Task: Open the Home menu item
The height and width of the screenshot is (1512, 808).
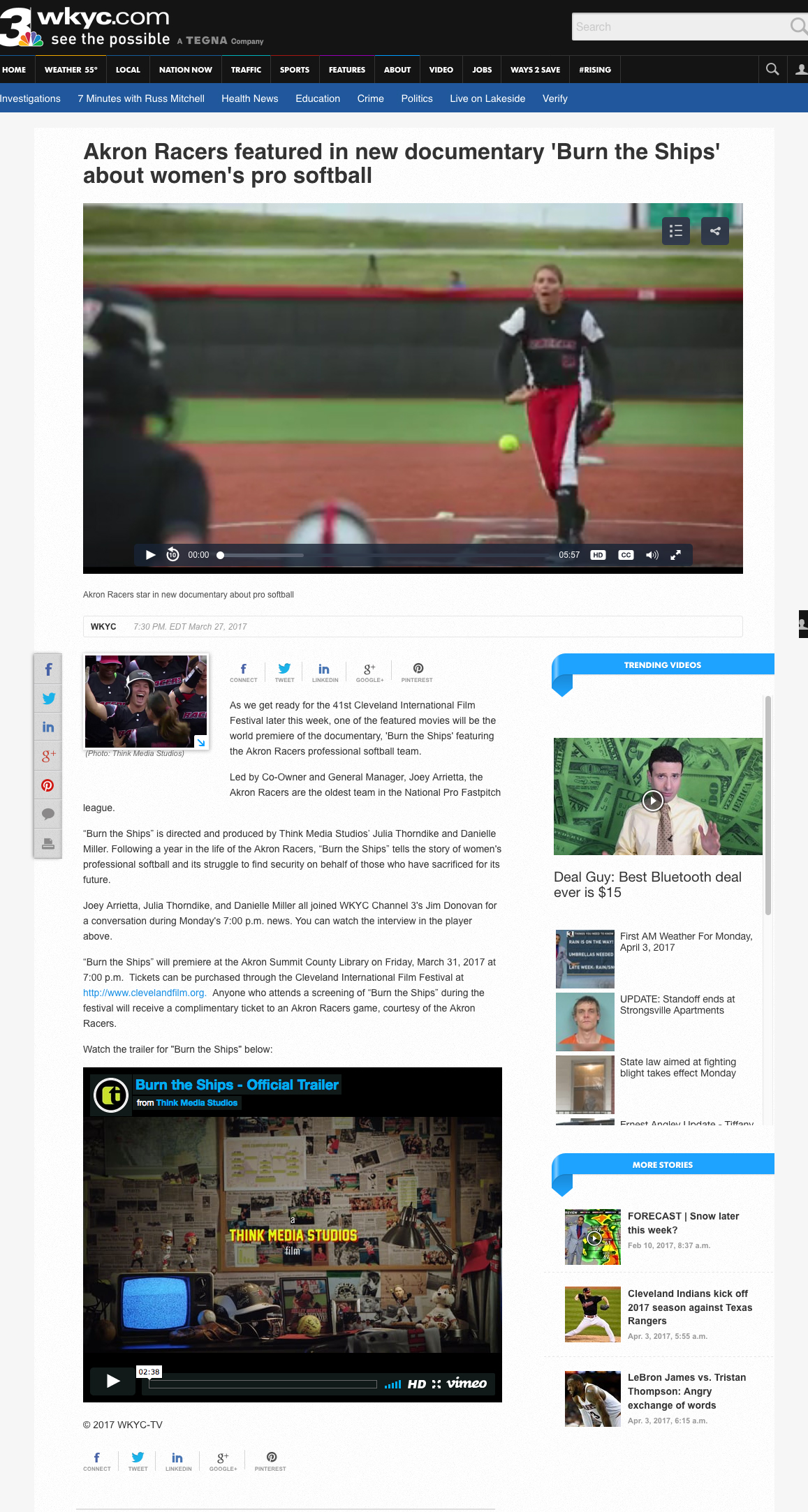Action: 14,70
